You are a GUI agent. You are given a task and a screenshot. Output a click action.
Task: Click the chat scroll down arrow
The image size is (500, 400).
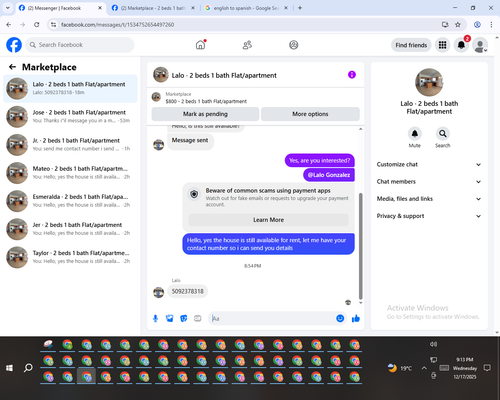(360, 303)
